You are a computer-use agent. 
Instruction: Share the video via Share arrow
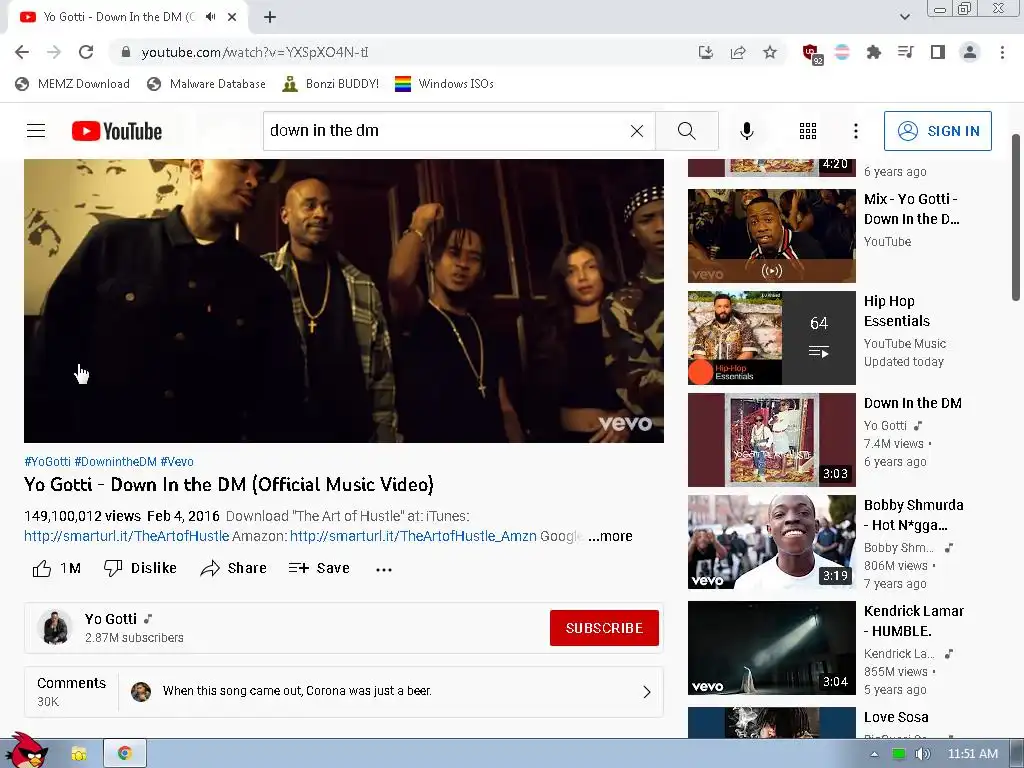(234, 568)
